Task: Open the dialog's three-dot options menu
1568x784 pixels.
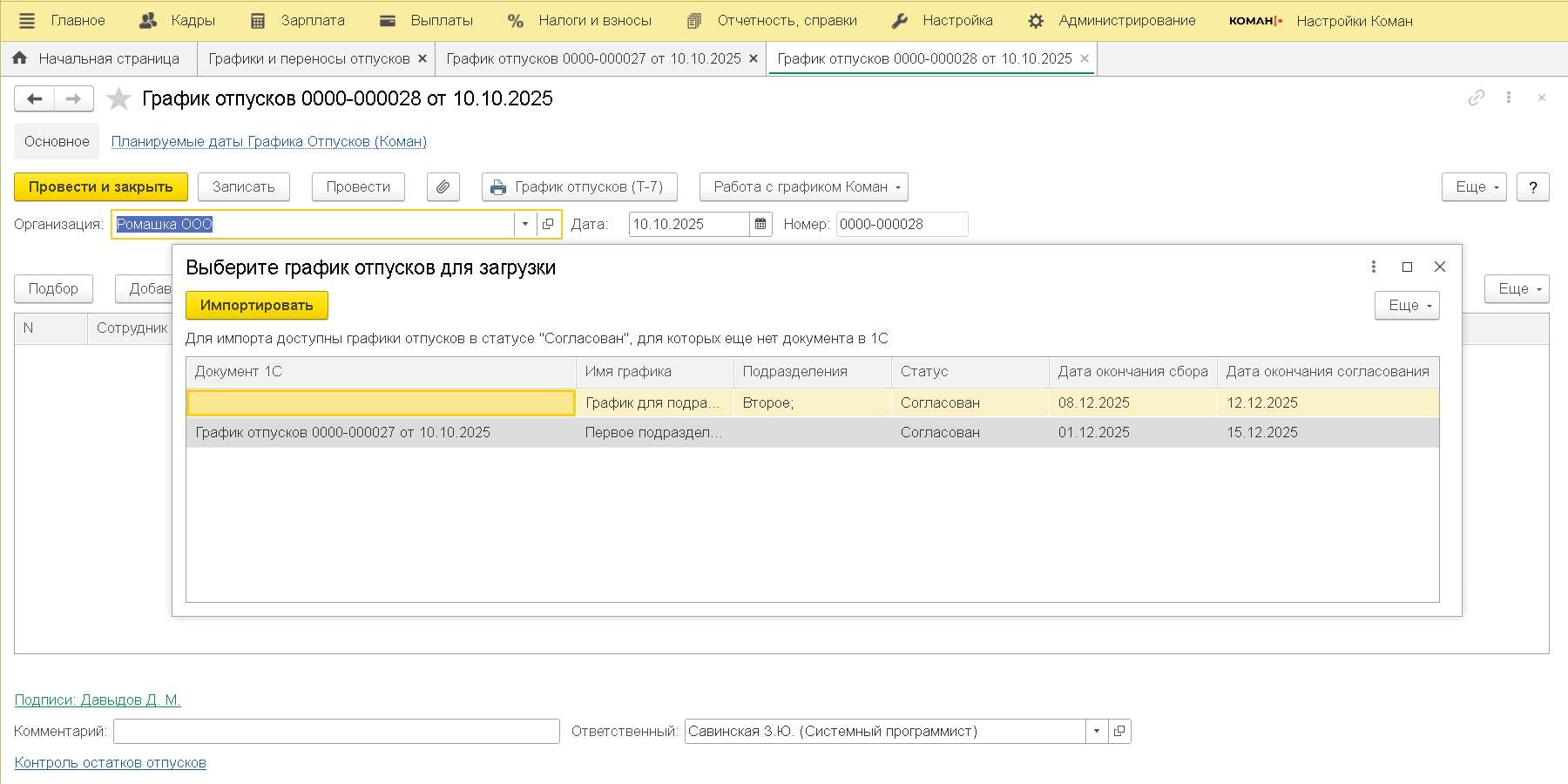Action: click(x=1373, y=267)
